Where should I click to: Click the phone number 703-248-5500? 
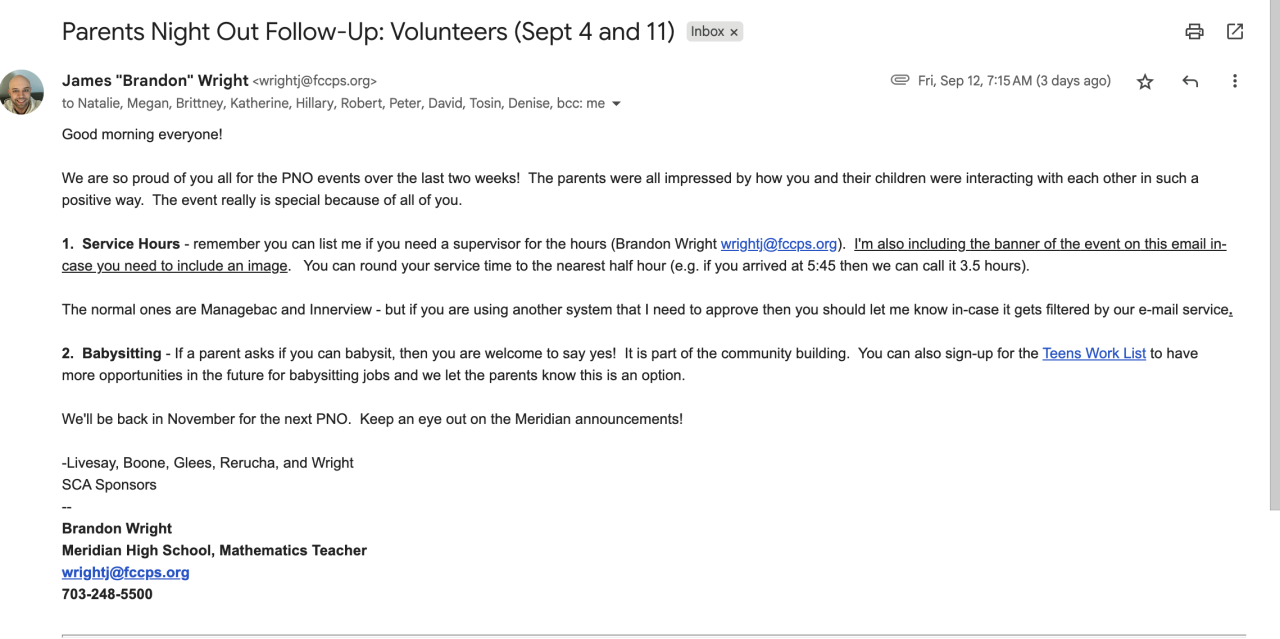tap(107, 594)
